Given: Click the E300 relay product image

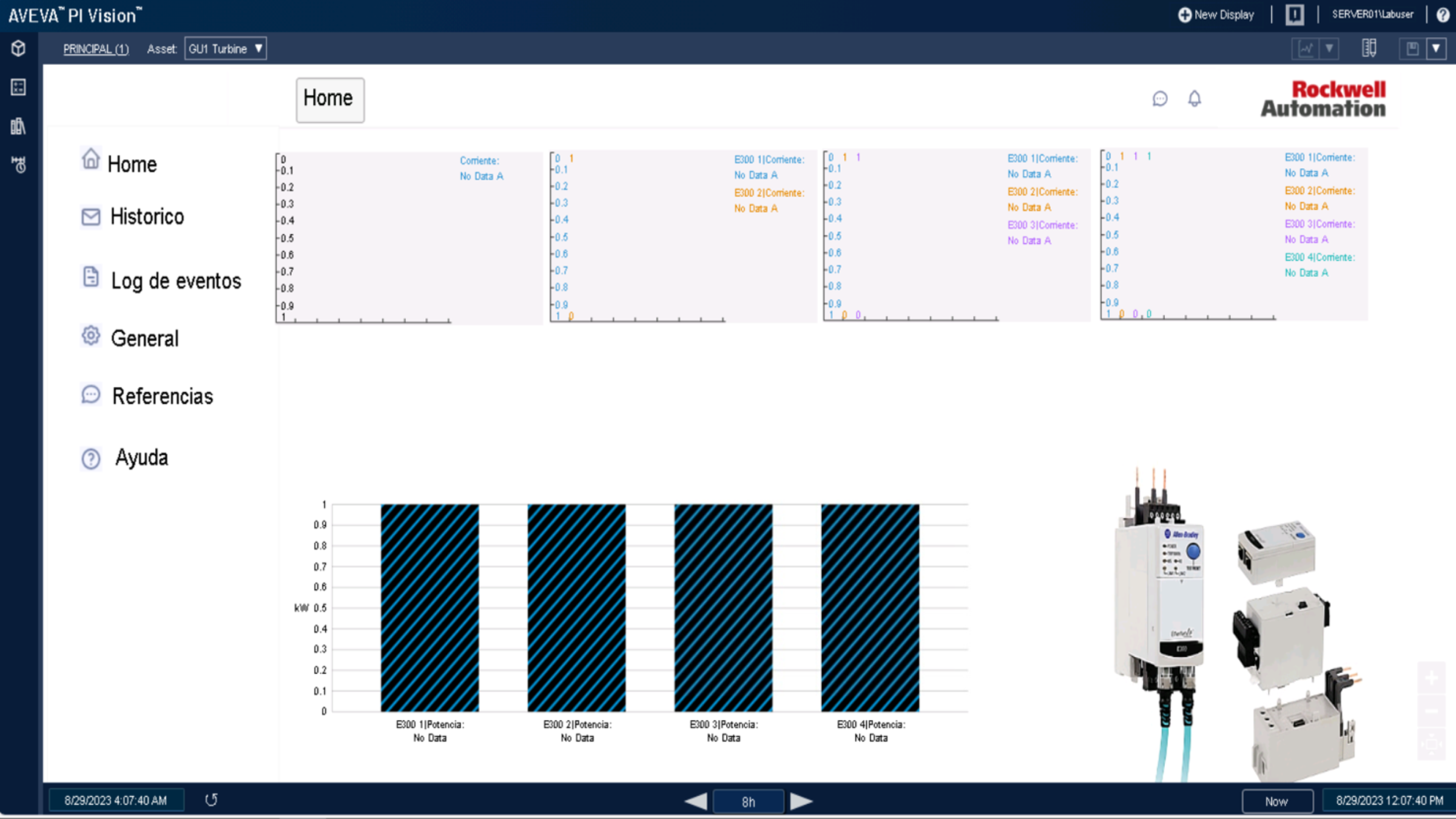Looking at the screenshot, I should click(1239, 625).
